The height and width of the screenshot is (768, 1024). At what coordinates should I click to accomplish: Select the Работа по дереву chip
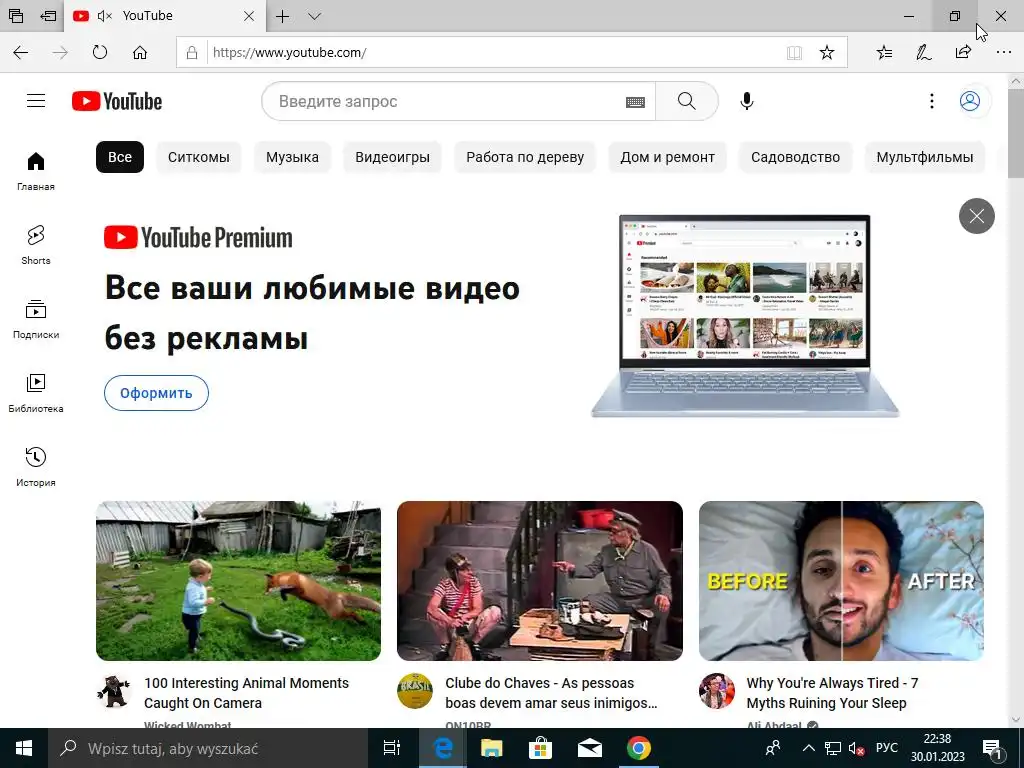tap(525, 157)
